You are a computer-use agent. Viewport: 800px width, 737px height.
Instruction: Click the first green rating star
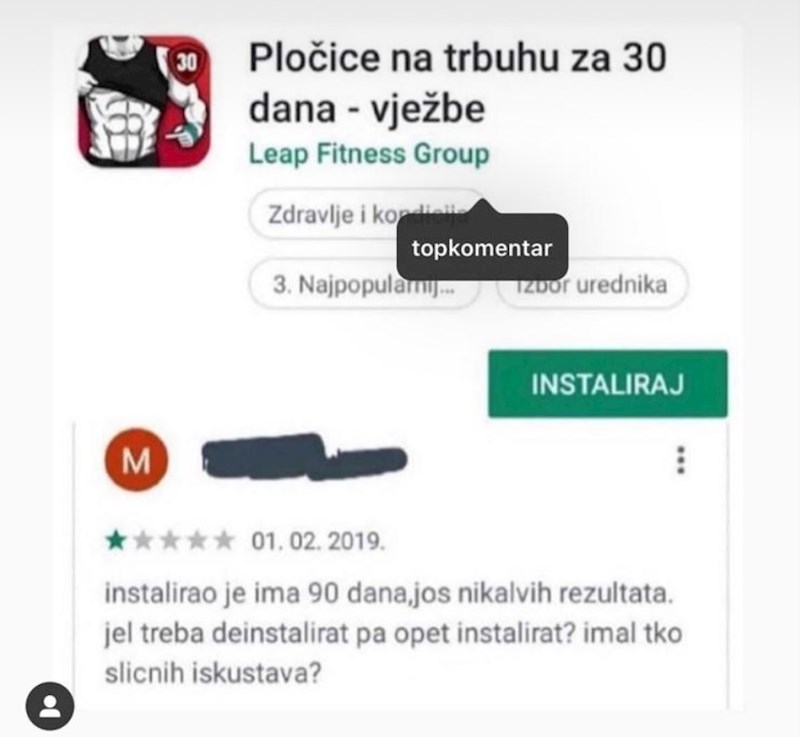click(x=116, y=541)
